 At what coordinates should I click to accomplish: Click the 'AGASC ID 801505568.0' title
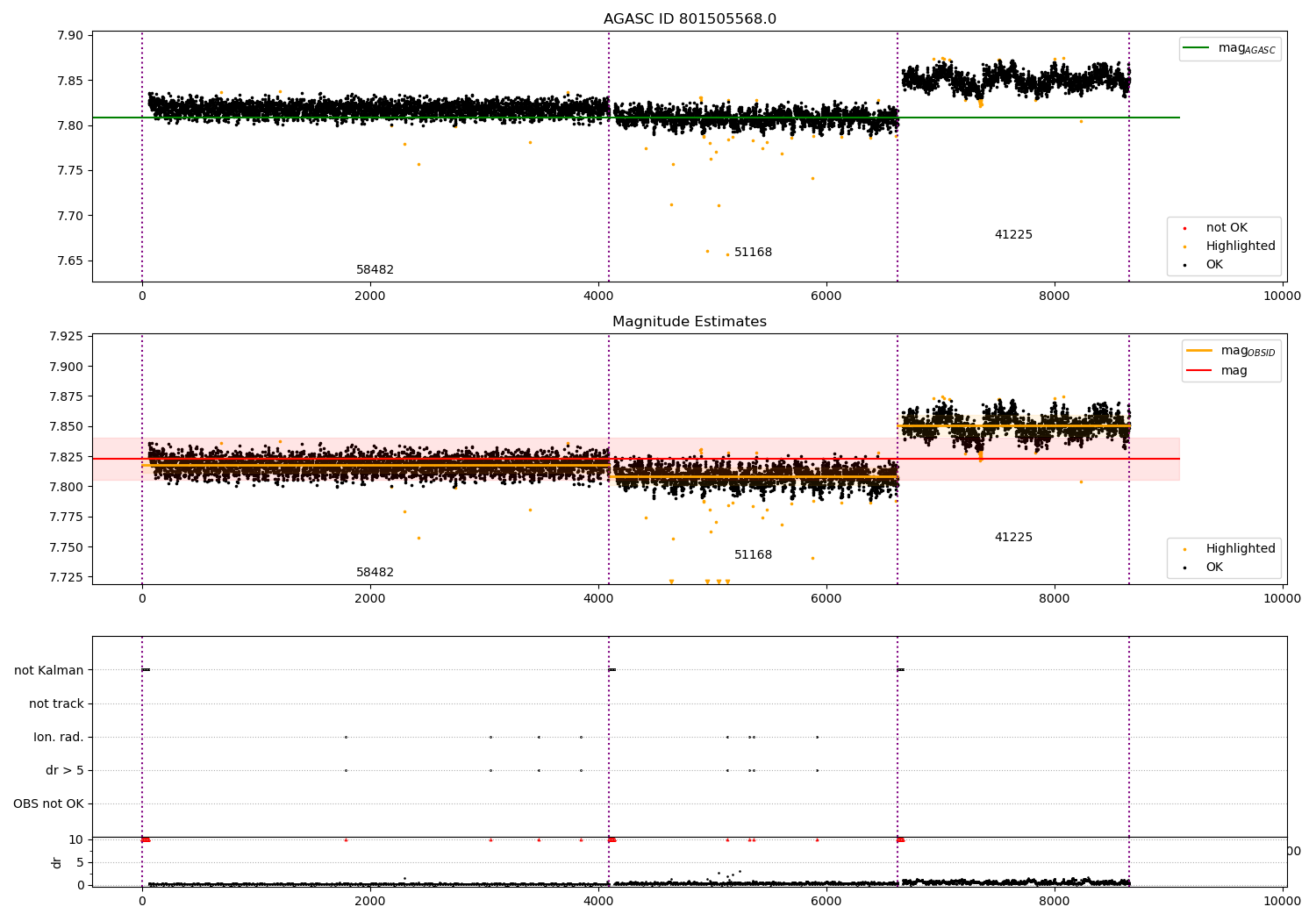point(690,19)
